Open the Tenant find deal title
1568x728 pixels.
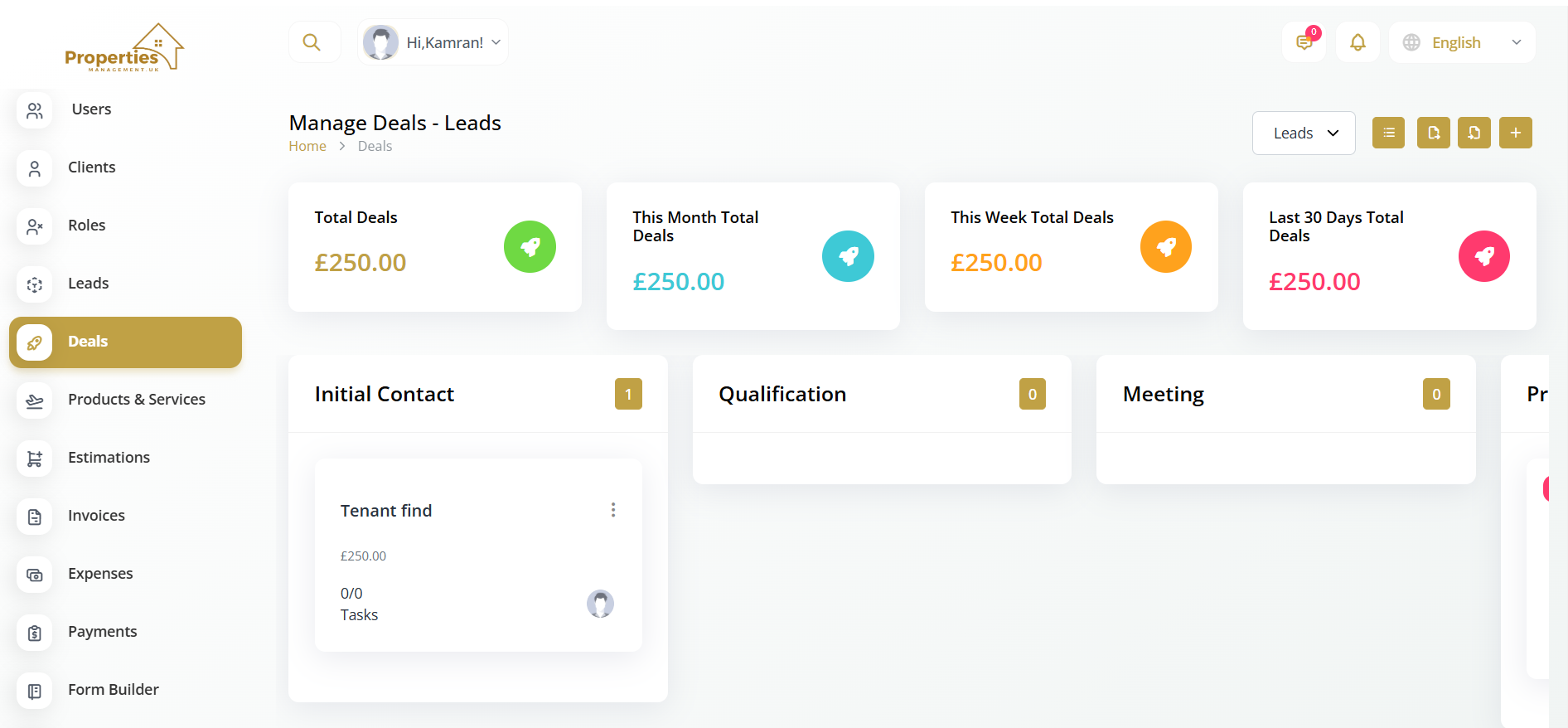[x=386, y=511]
